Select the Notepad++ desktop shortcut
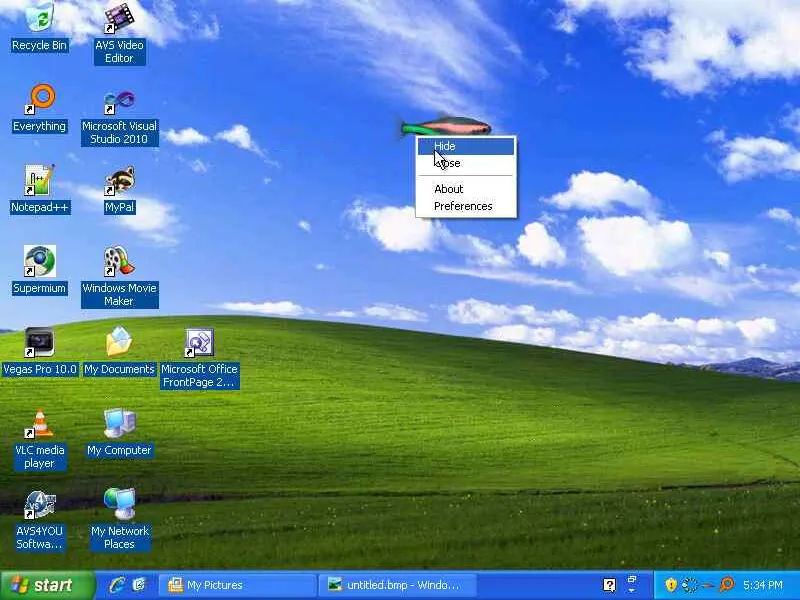 (x=39, y=190)
